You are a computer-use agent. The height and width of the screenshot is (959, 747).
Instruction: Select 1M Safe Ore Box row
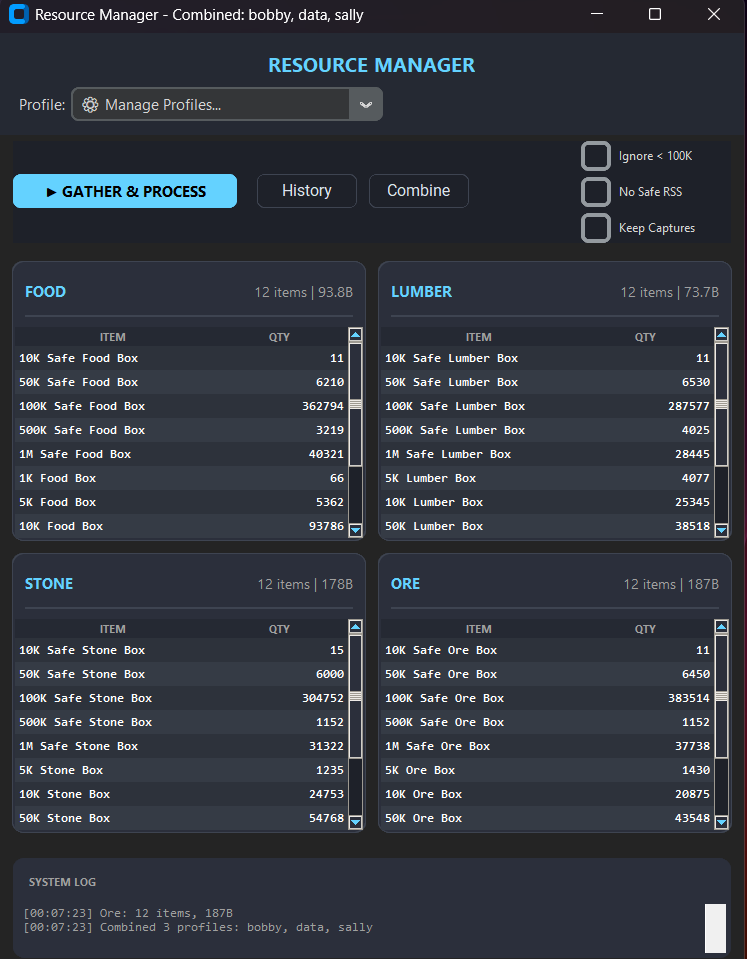(x=546, y=746)
